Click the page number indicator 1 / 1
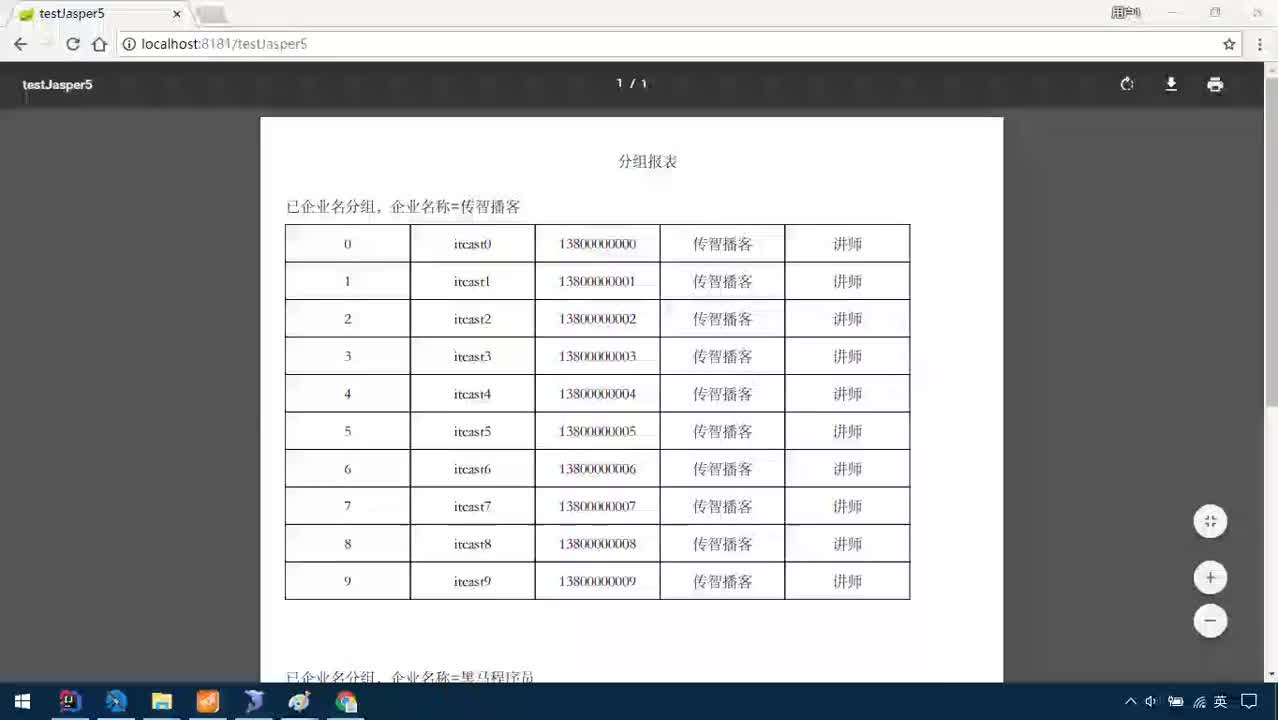This screenshot has width=1278, height=720. click(631, 84)
